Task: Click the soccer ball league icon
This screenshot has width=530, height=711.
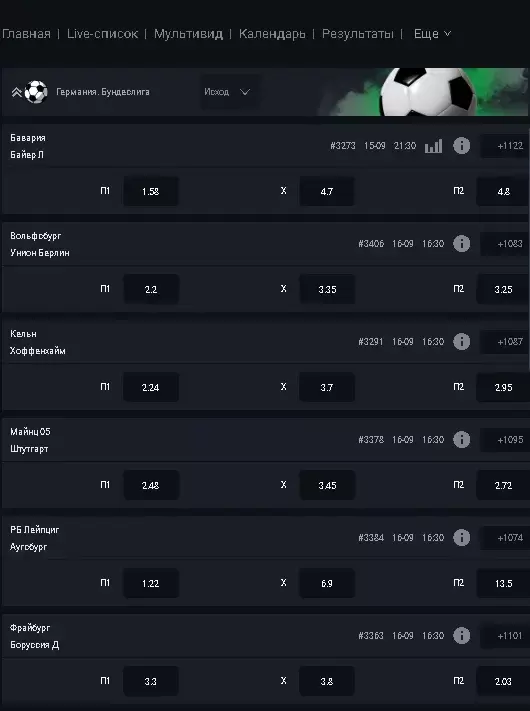Action: (x=36, y=92)
